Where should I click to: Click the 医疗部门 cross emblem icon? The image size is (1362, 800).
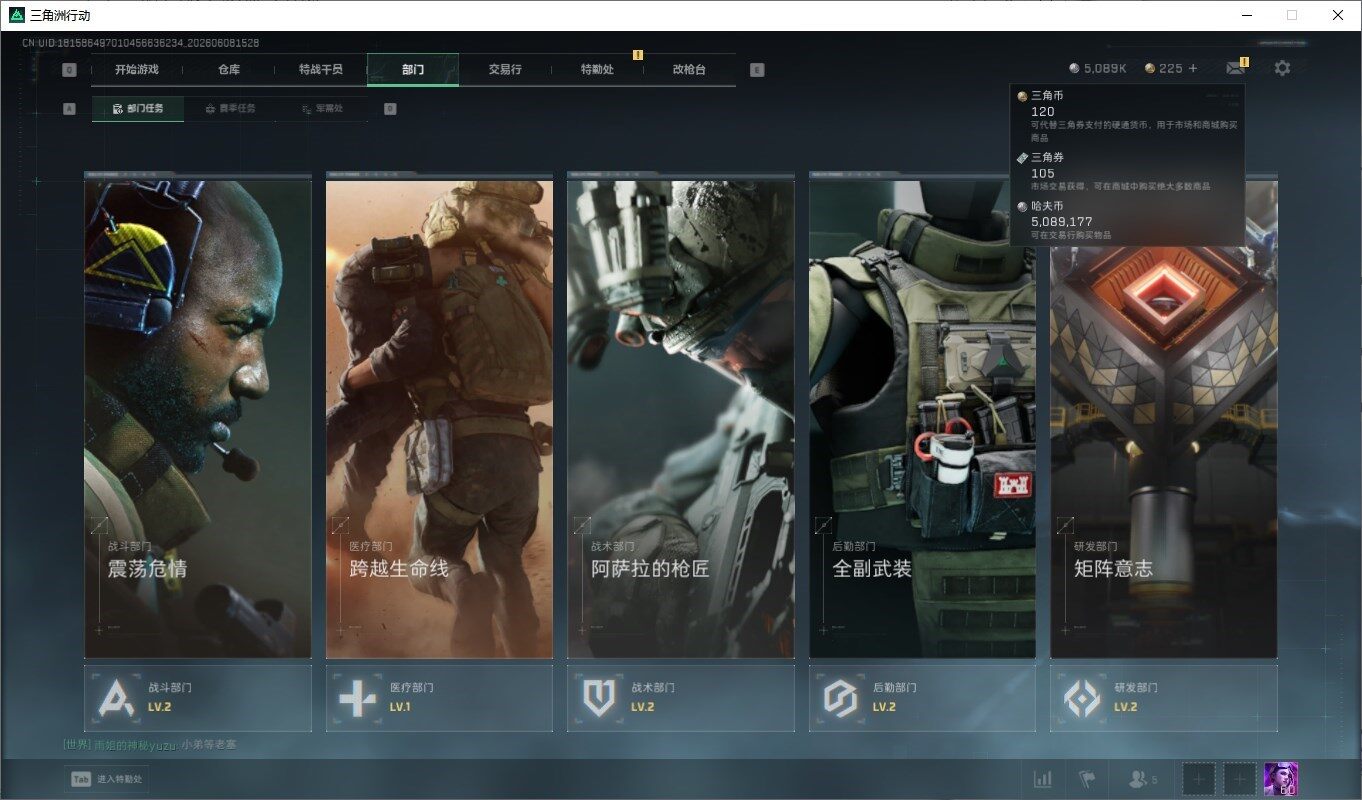tap(357, 697)
